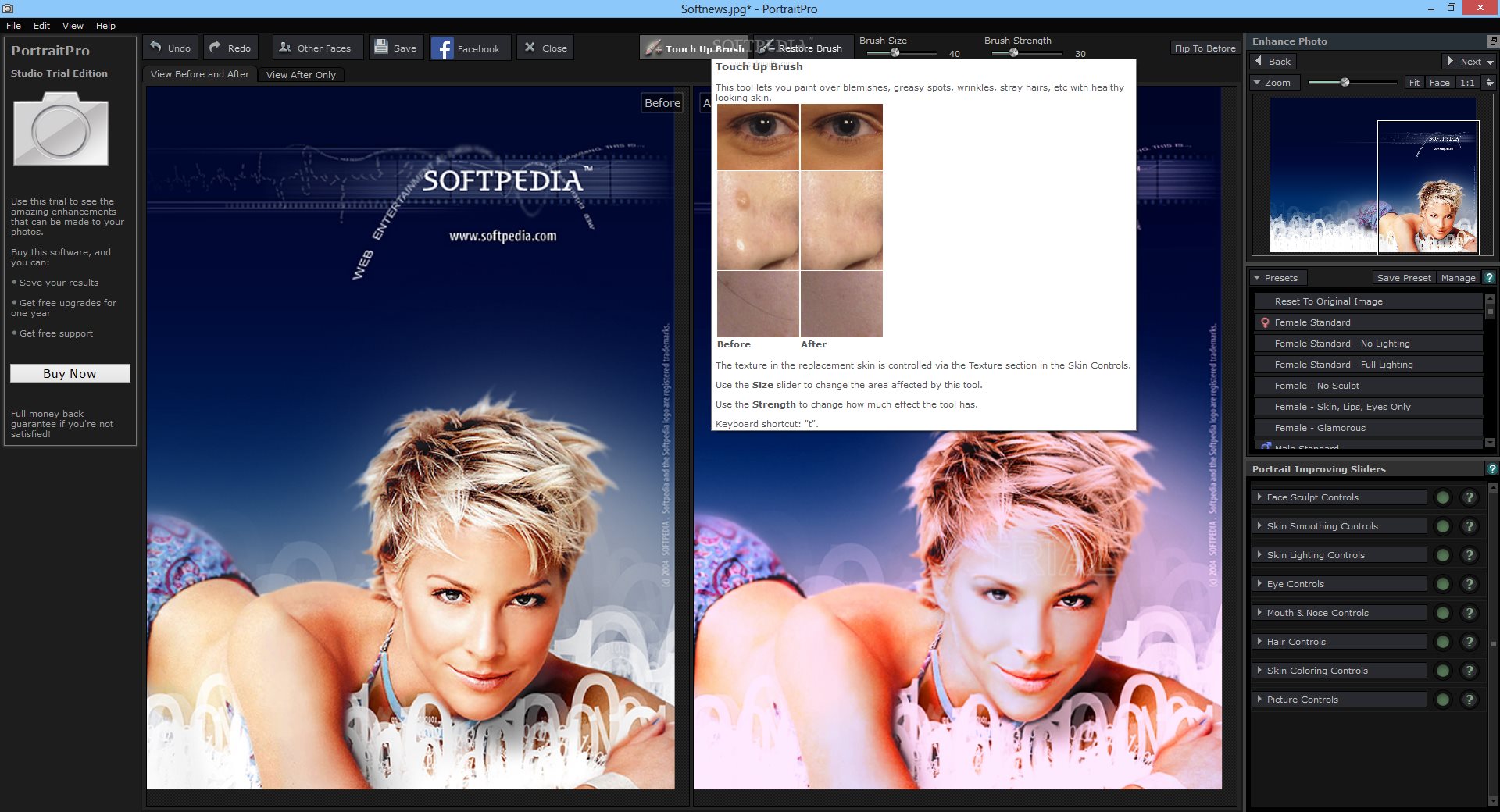Share using the Facebook logo icon
The height and width of the screenshot is (812, 1500).
coord(442,48)
